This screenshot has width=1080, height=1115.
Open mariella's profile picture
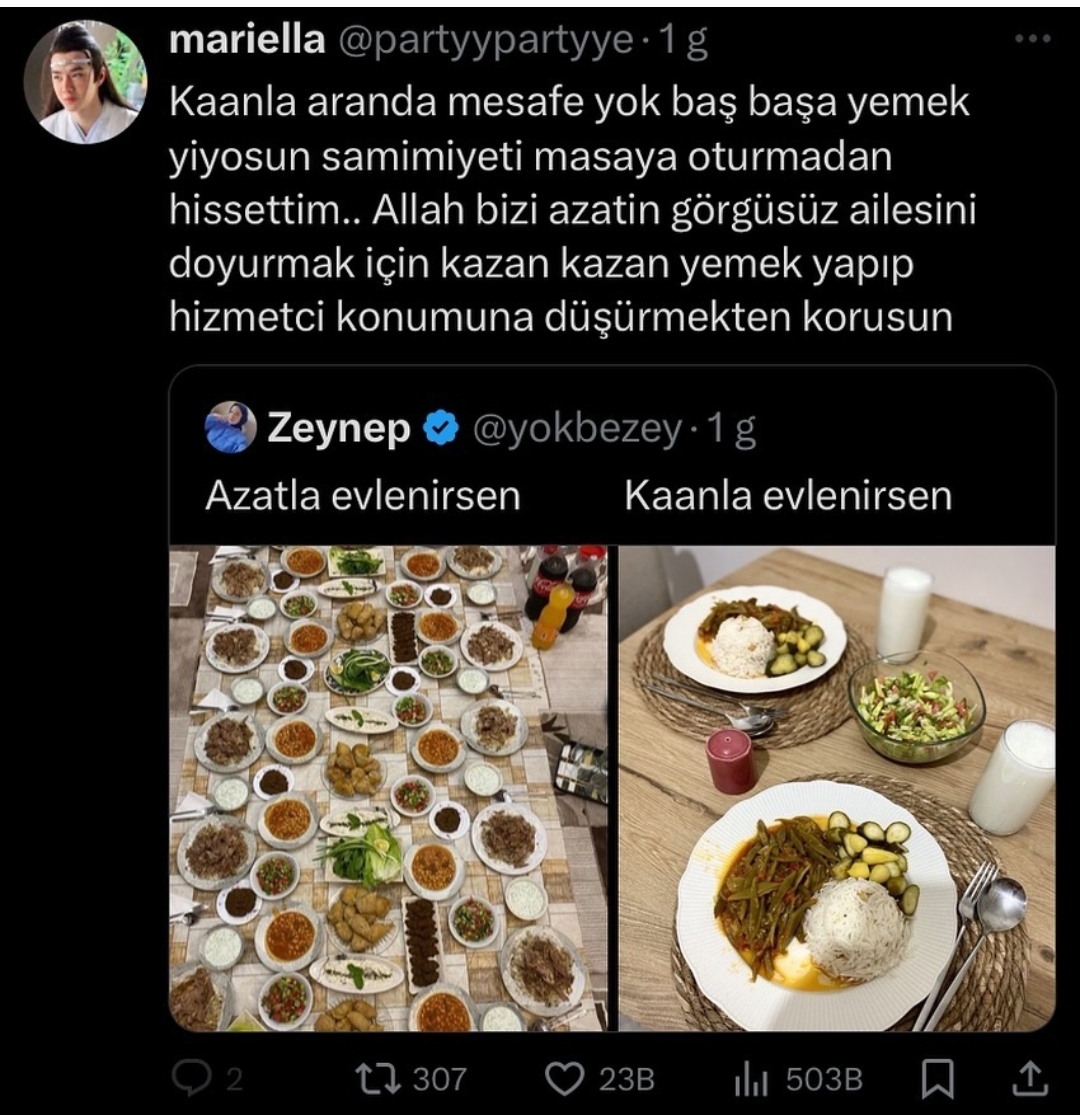click(x=85, y=83)
